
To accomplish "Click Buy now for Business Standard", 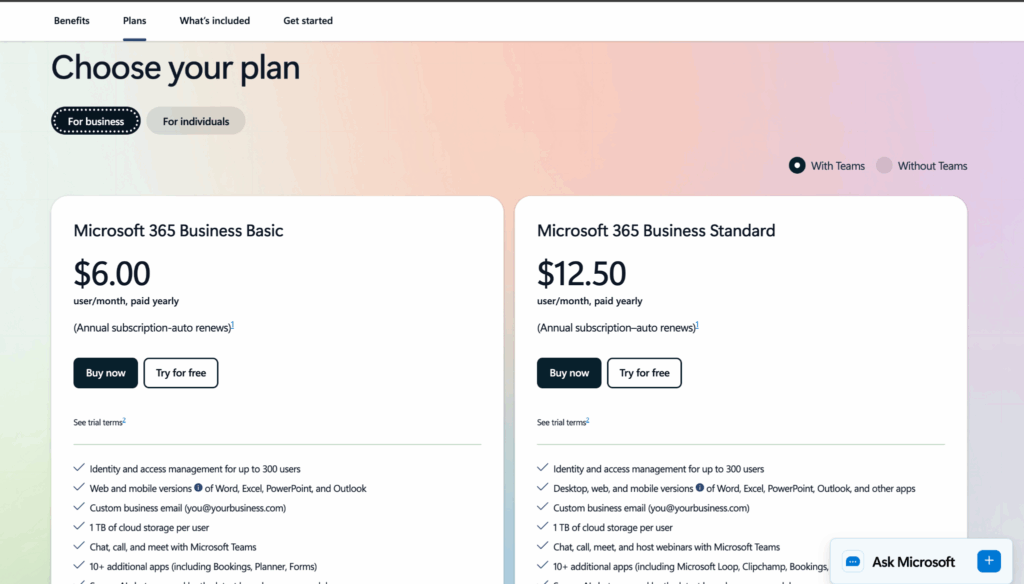I will click(x=569, y=373).
